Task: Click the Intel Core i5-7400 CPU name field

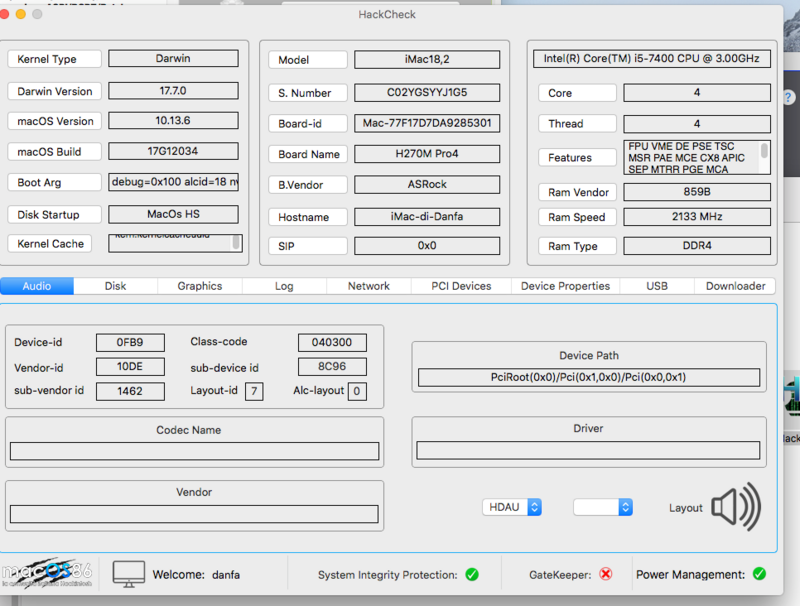Action: coord(652,59)
